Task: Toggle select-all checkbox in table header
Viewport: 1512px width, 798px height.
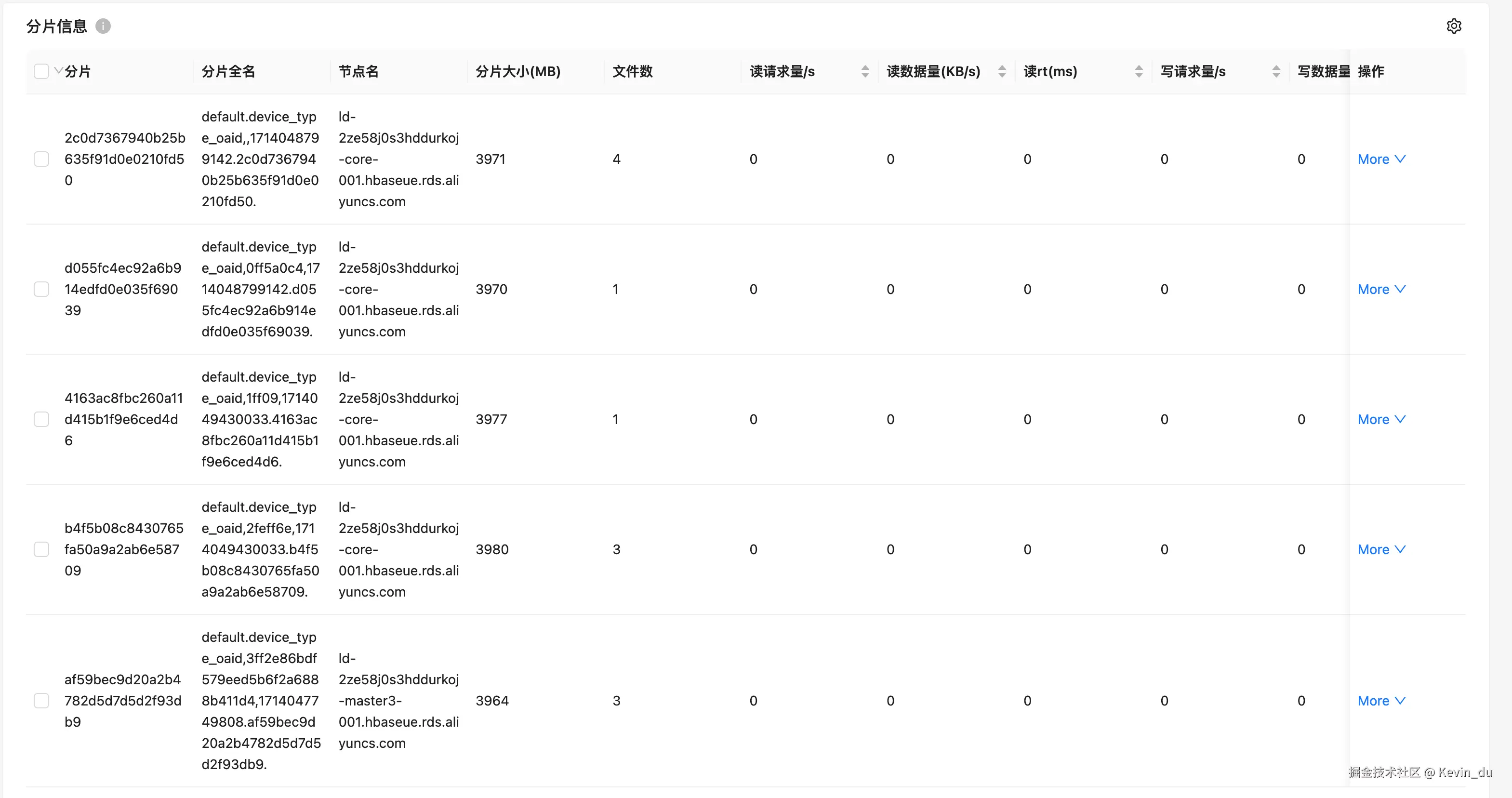Action: [x=41, y=72]
